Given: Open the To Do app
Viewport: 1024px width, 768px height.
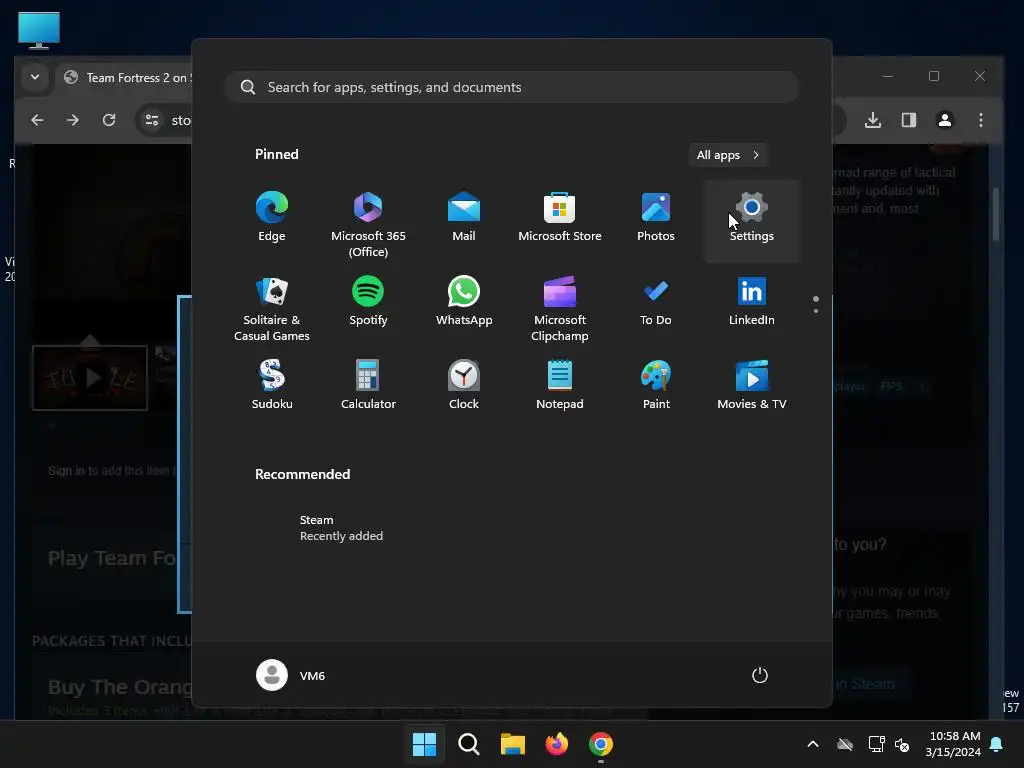Looking at the screenshot, I should point(656,302).
